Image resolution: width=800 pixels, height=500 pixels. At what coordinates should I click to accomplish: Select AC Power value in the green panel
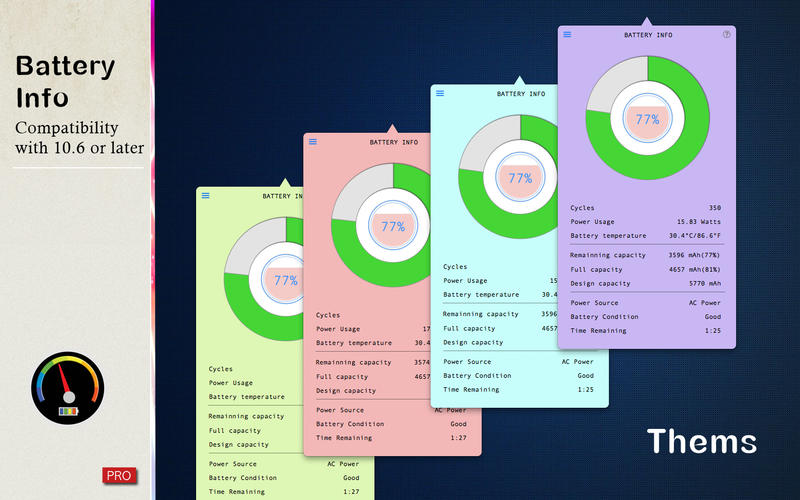pos(343,464)
